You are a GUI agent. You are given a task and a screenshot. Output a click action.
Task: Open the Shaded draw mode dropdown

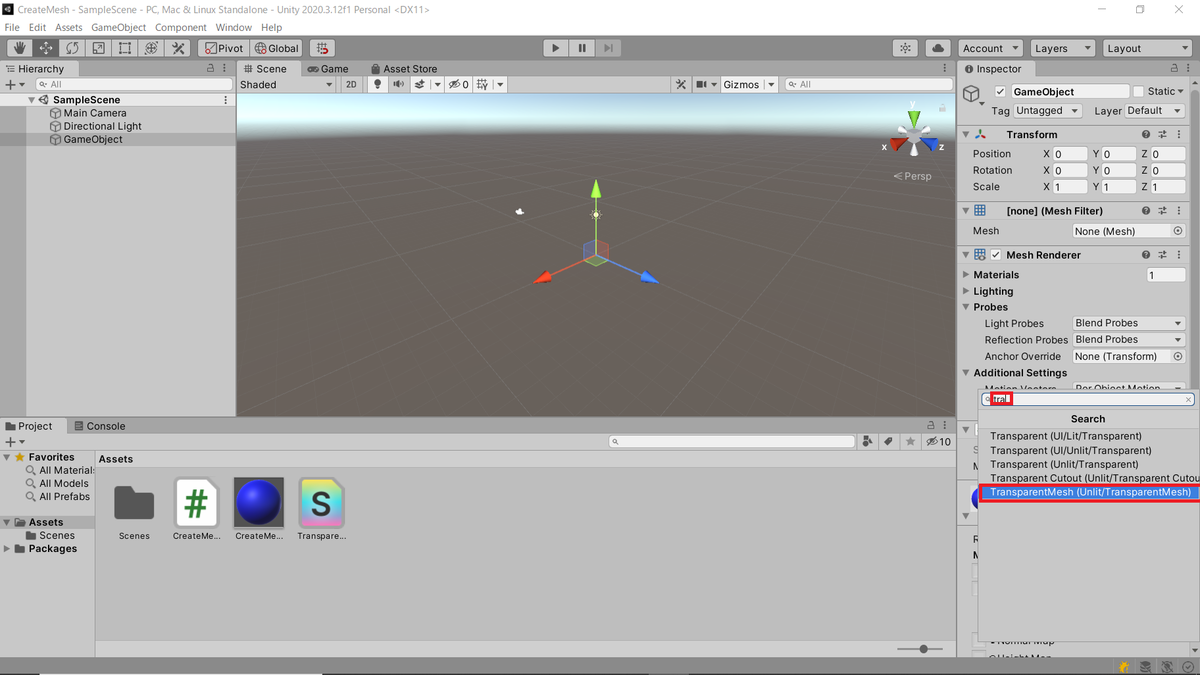[286, 84]
